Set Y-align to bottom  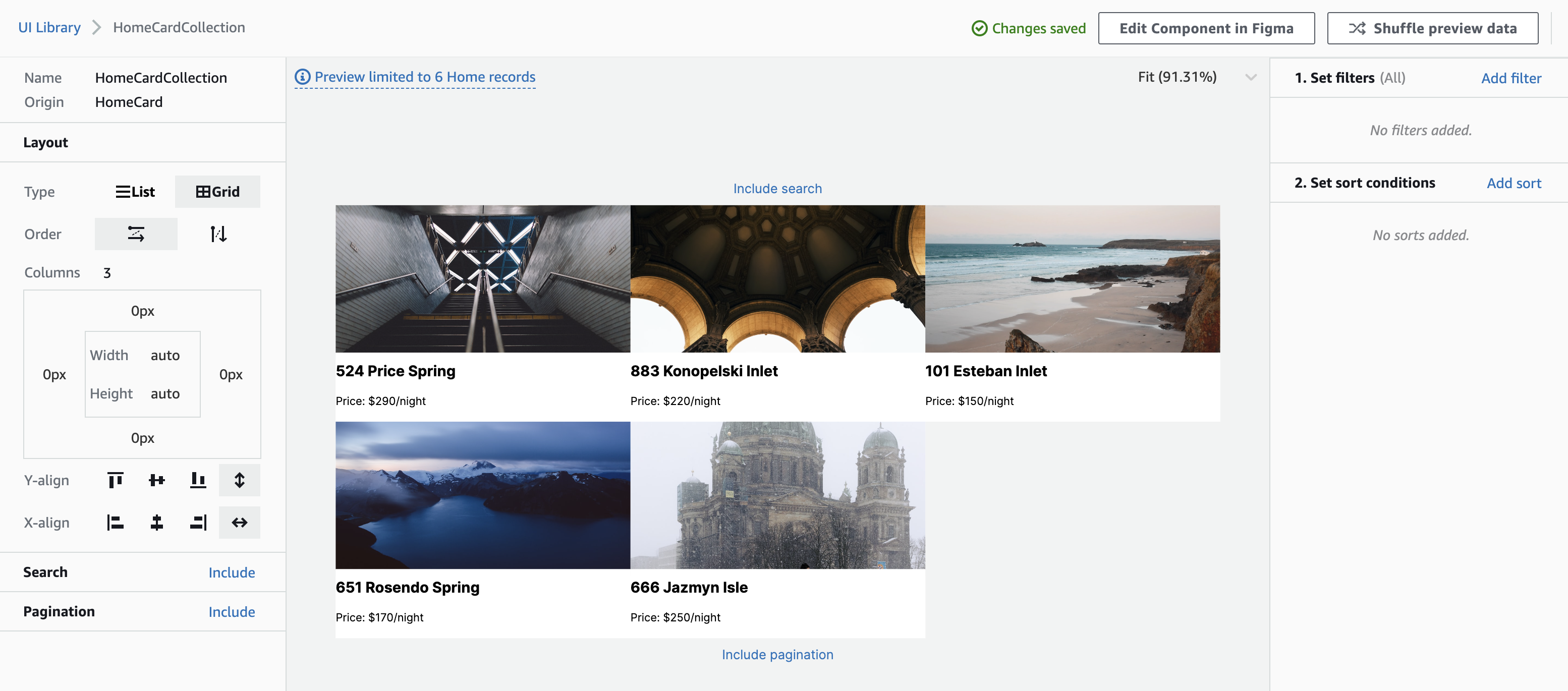click(x=198, y=480)
